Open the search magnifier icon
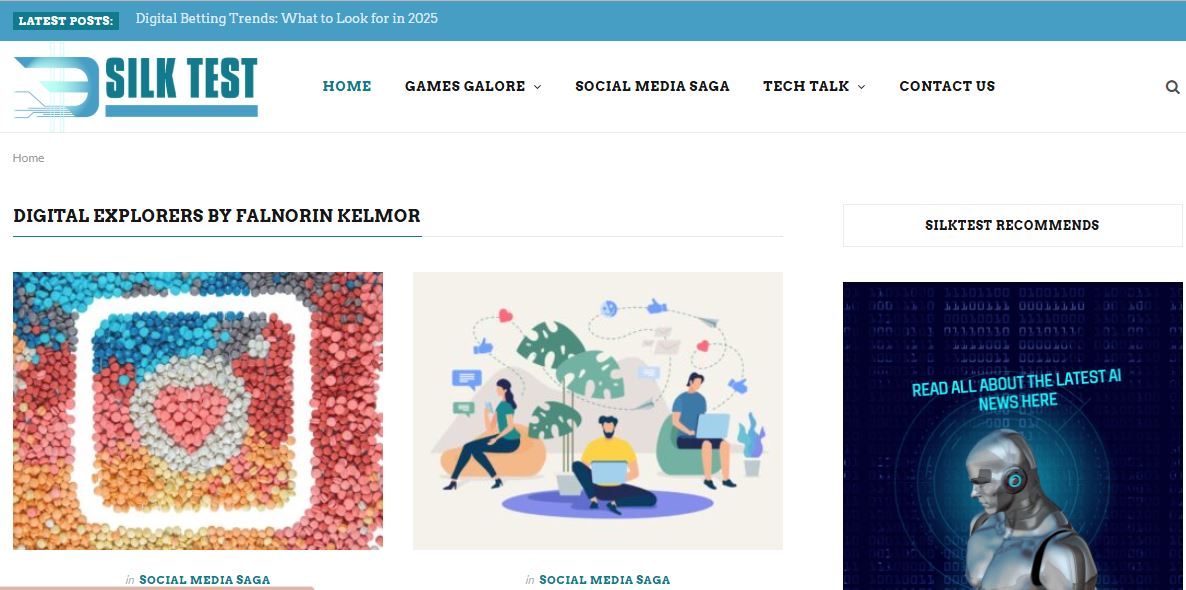1186x590 pixels. click(1172, 87)
